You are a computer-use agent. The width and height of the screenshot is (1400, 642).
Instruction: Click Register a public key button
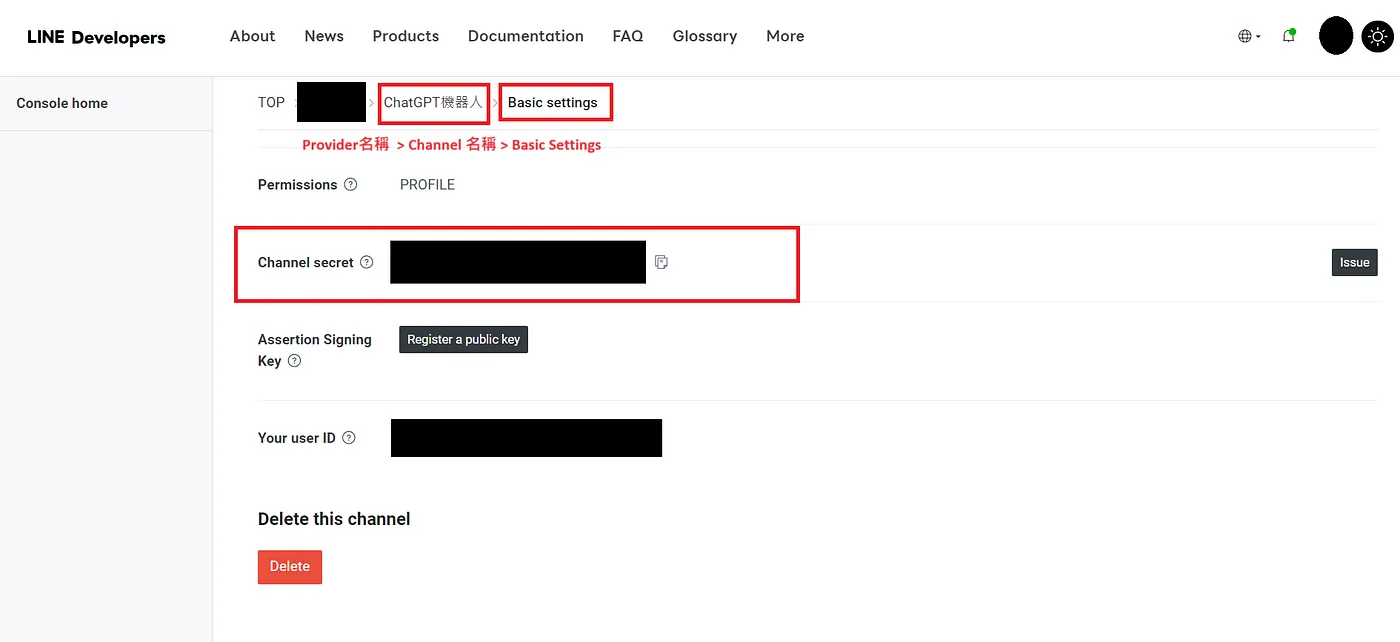[x=463, y=340]
